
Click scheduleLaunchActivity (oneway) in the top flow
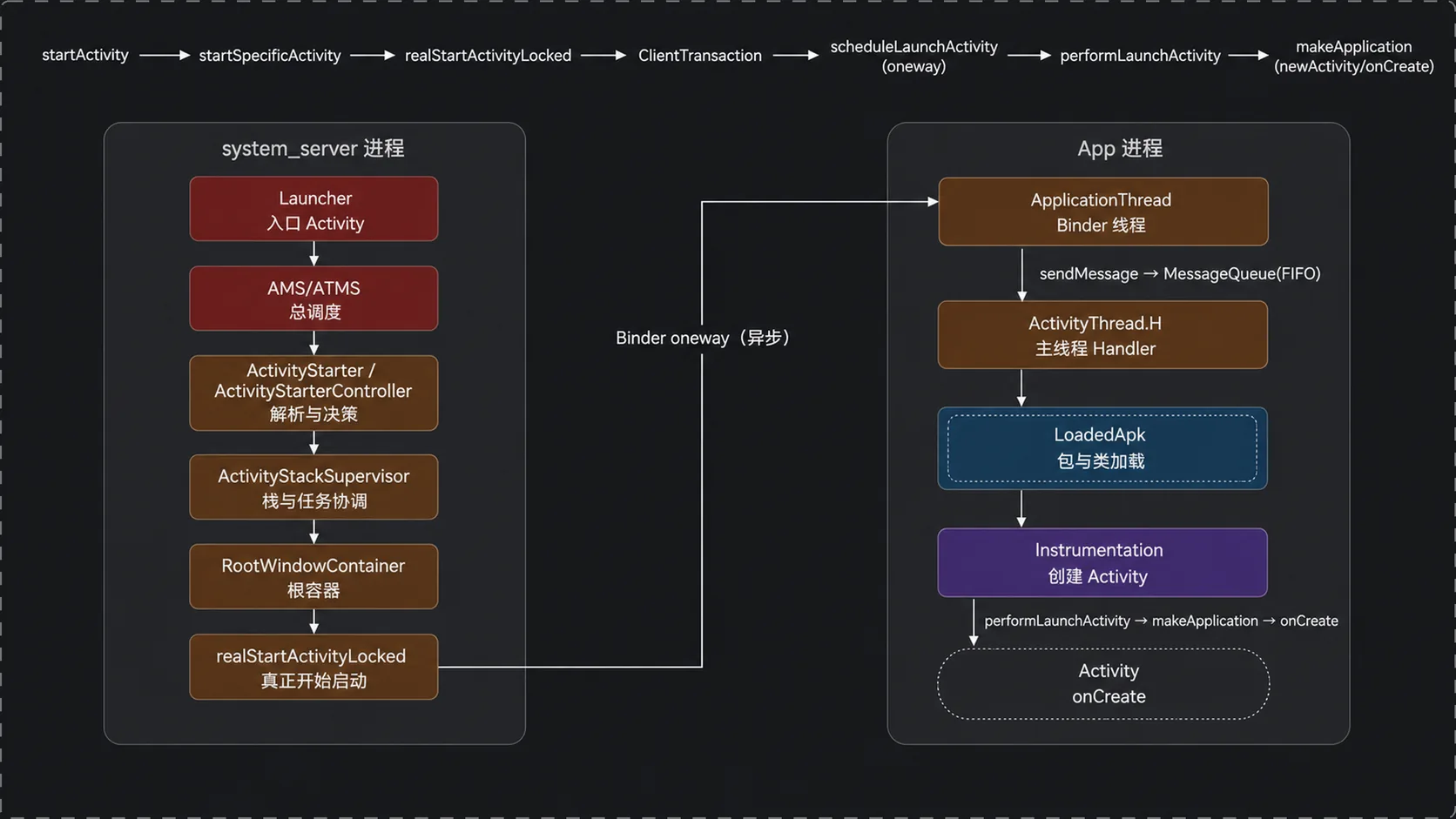point(913,57)
